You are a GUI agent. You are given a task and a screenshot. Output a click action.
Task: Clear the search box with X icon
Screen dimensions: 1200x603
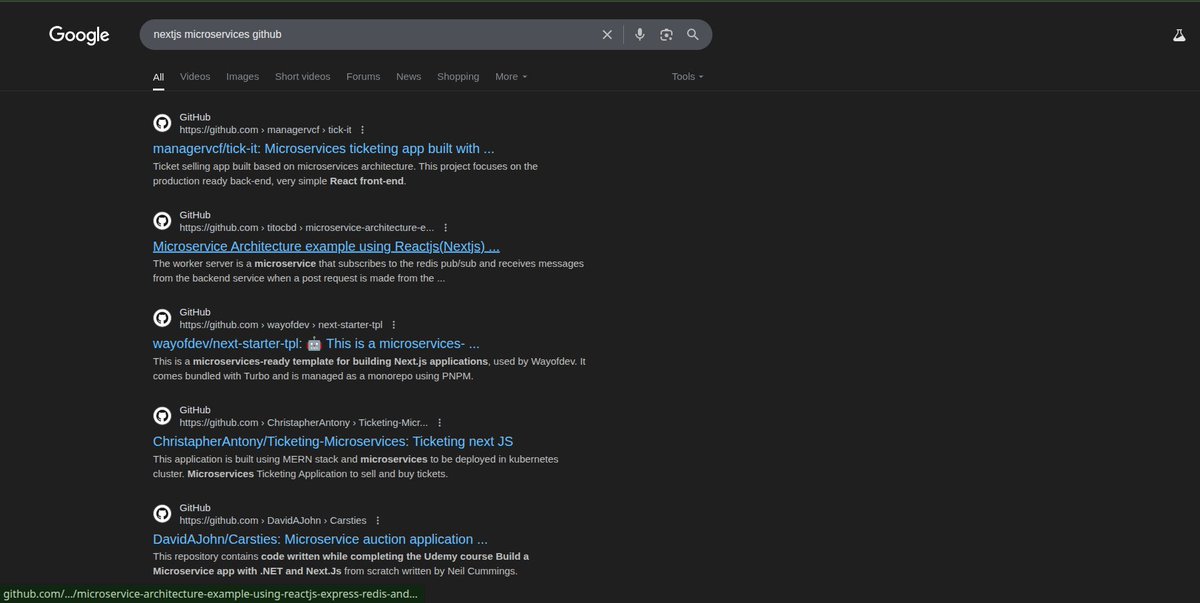607,34
